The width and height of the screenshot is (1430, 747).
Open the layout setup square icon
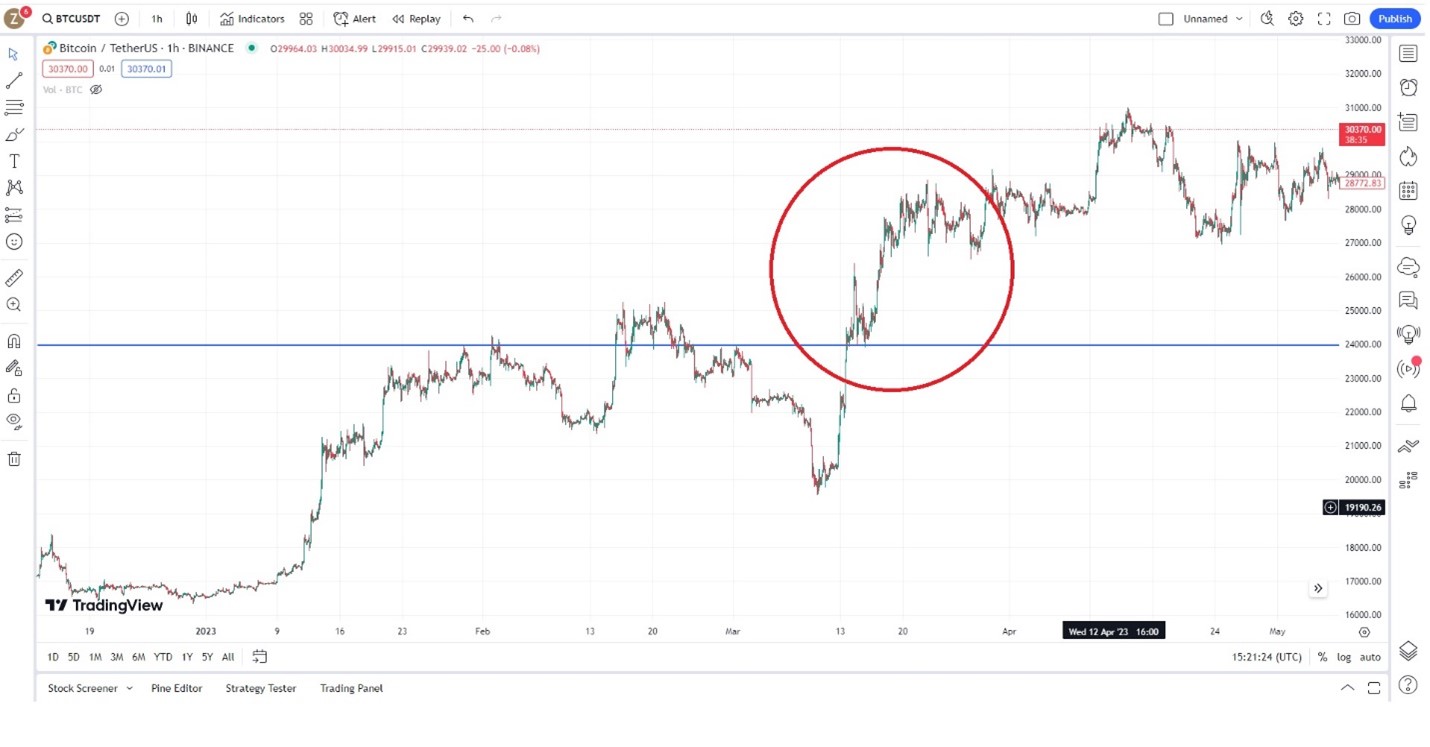1165,19
